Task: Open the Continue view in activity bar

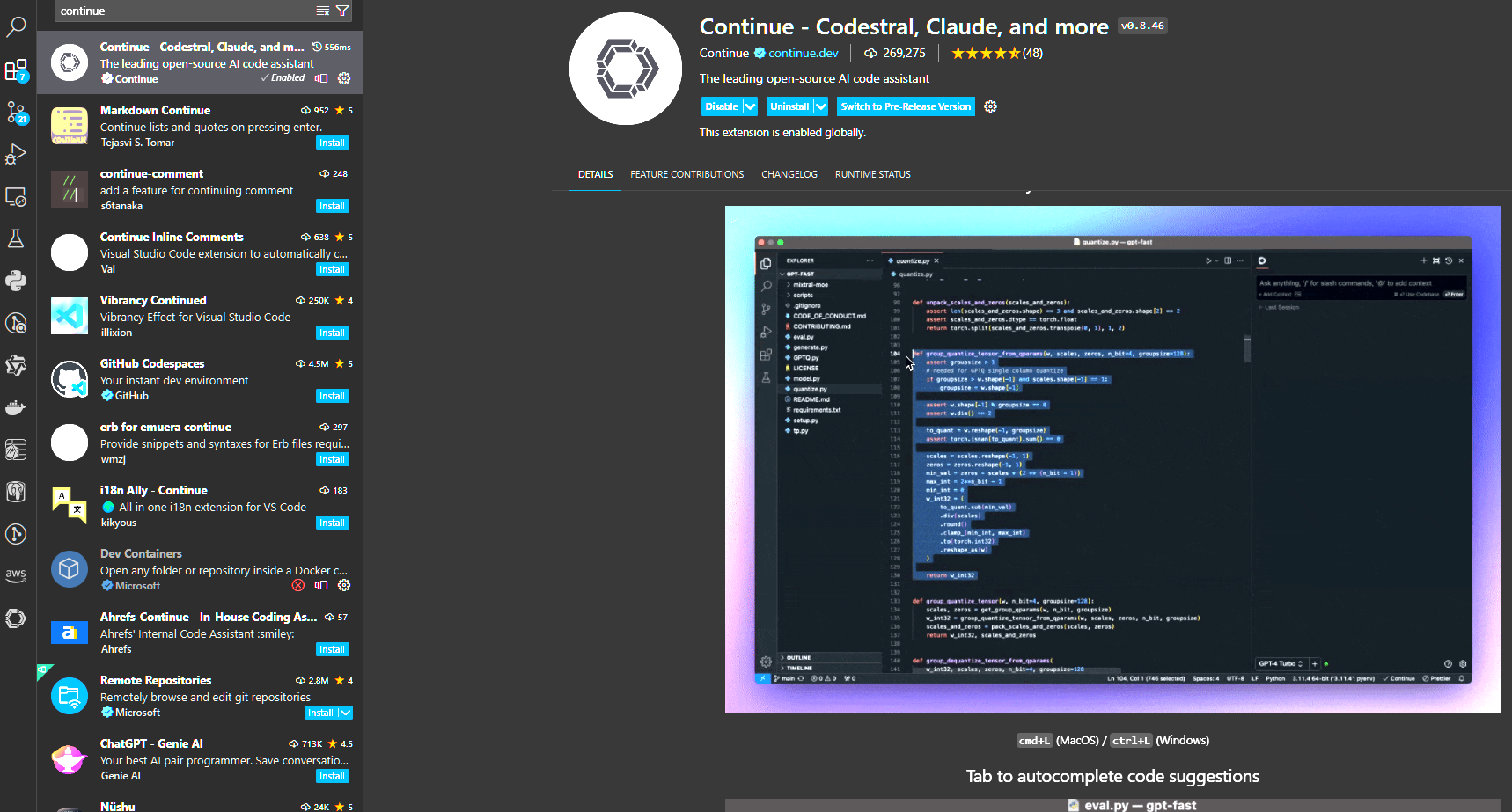Action: click(x=16, y=618)
